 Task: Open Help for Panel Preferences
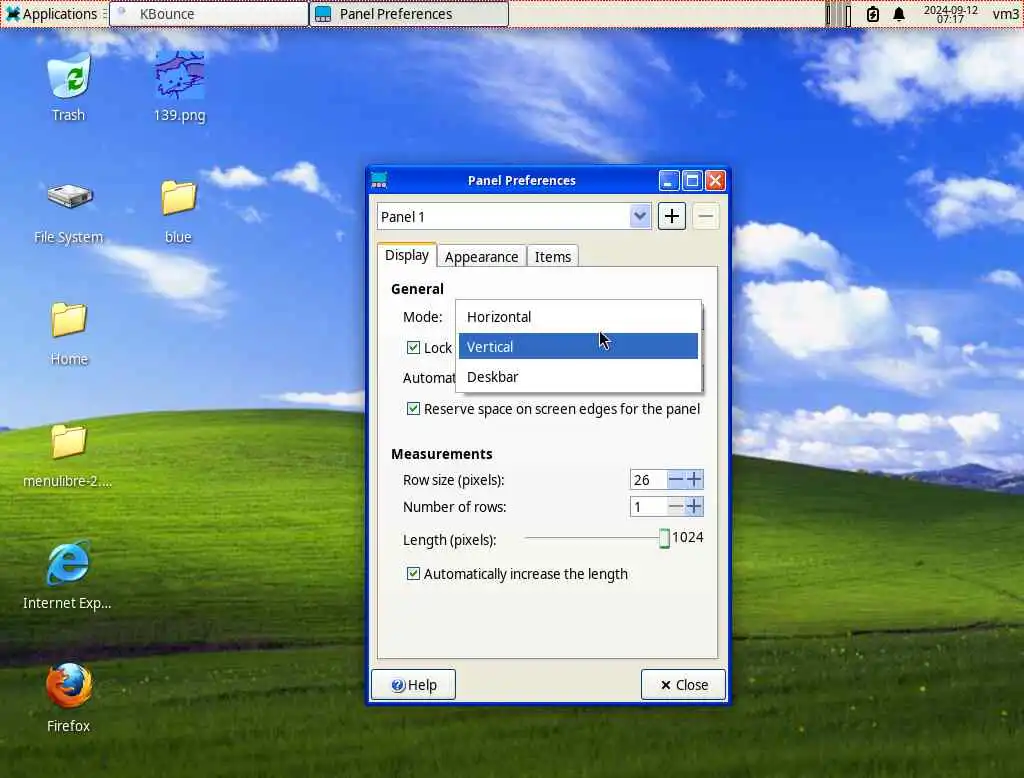[413, 685]
